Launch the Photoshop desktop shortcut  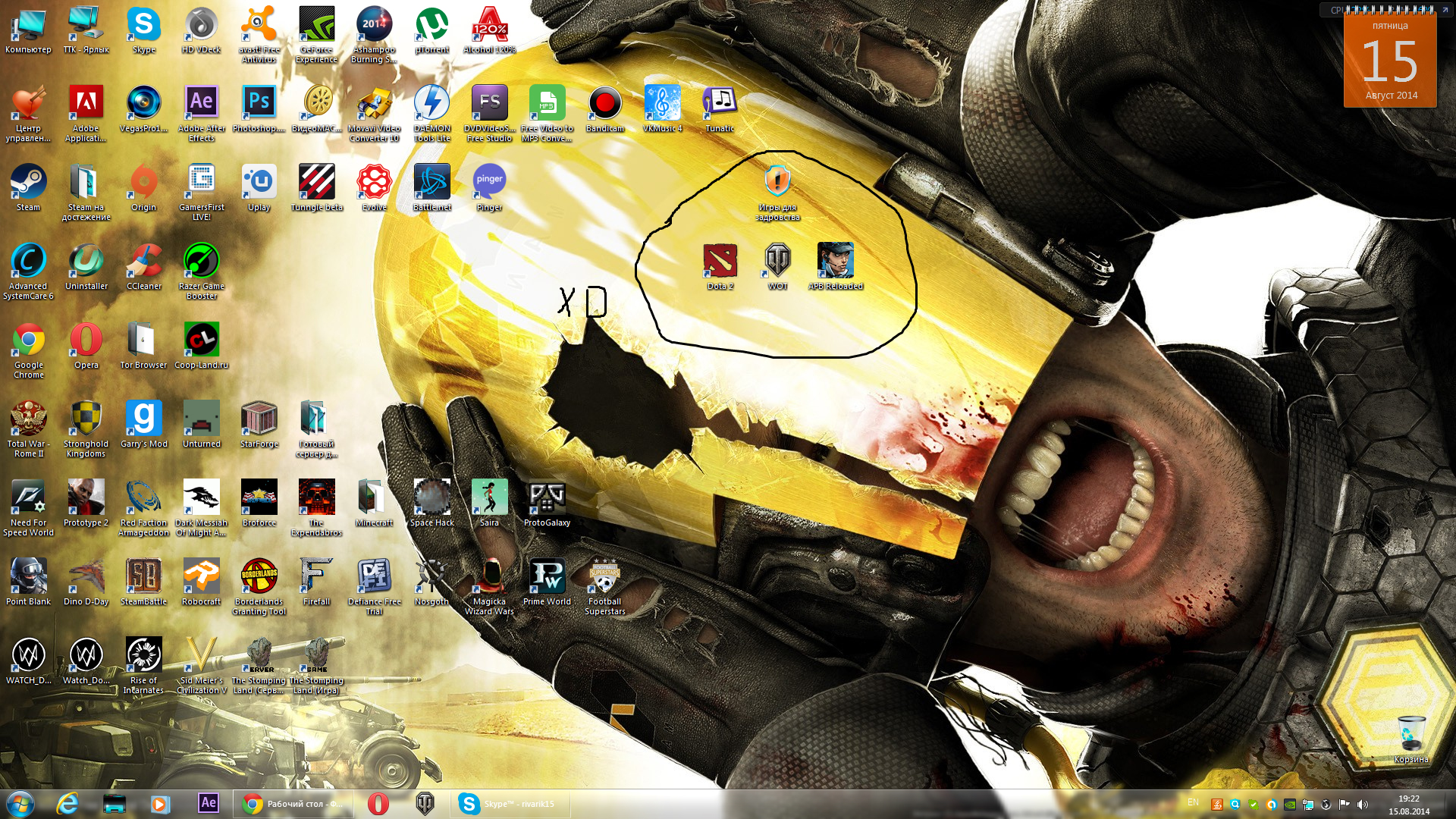259,108
